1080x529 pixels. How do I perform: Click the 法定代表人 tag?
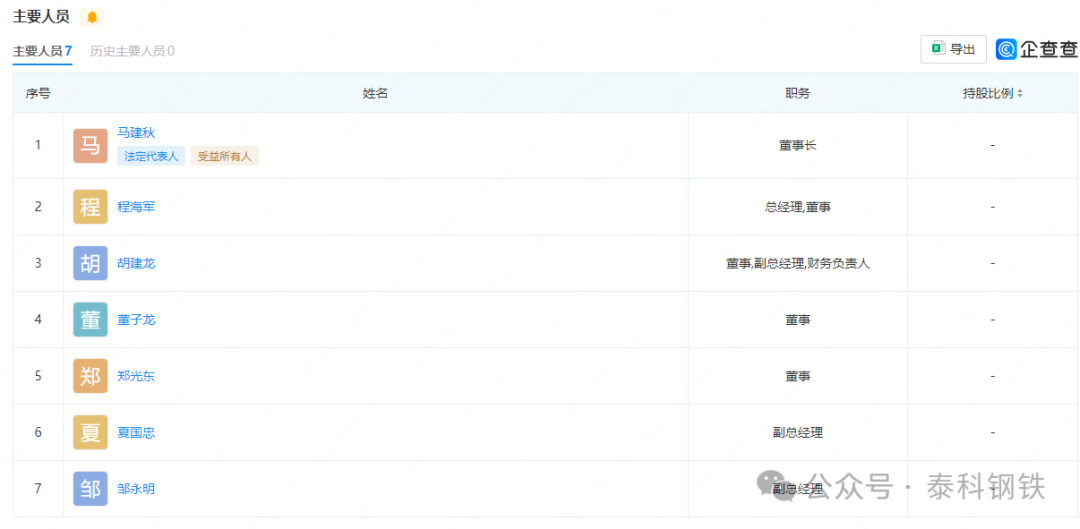coord(151,156)
